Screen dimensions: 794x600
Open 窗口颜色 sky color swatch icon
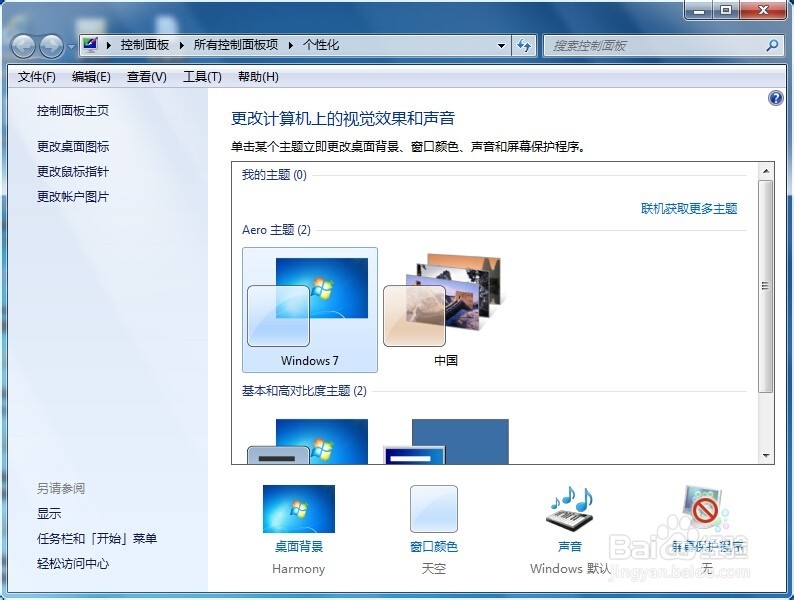pos(434,509)
